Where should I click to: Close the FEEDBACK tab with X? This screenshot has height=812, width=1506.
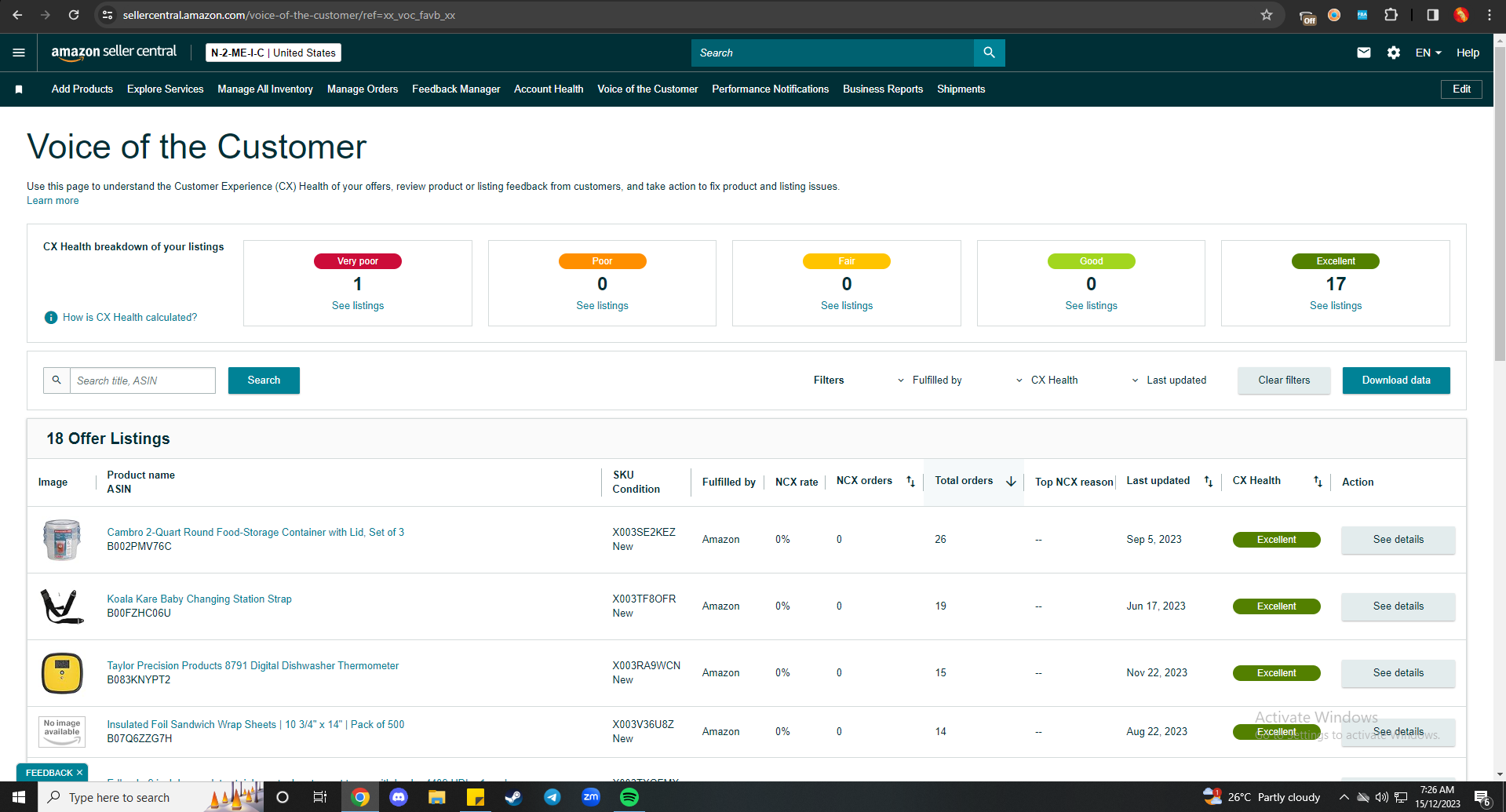(79, 773)
